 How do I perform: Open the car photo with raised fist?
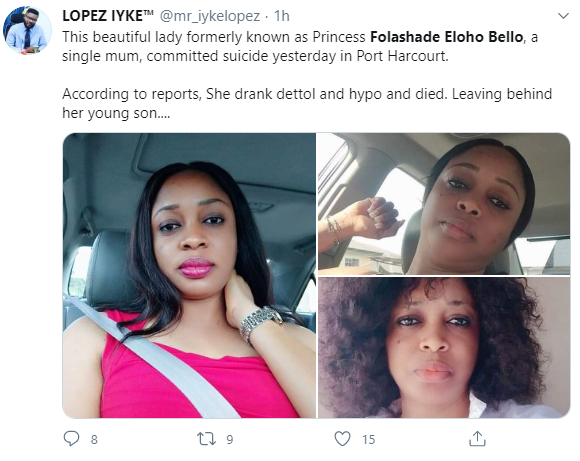click(x=444, y=204)
